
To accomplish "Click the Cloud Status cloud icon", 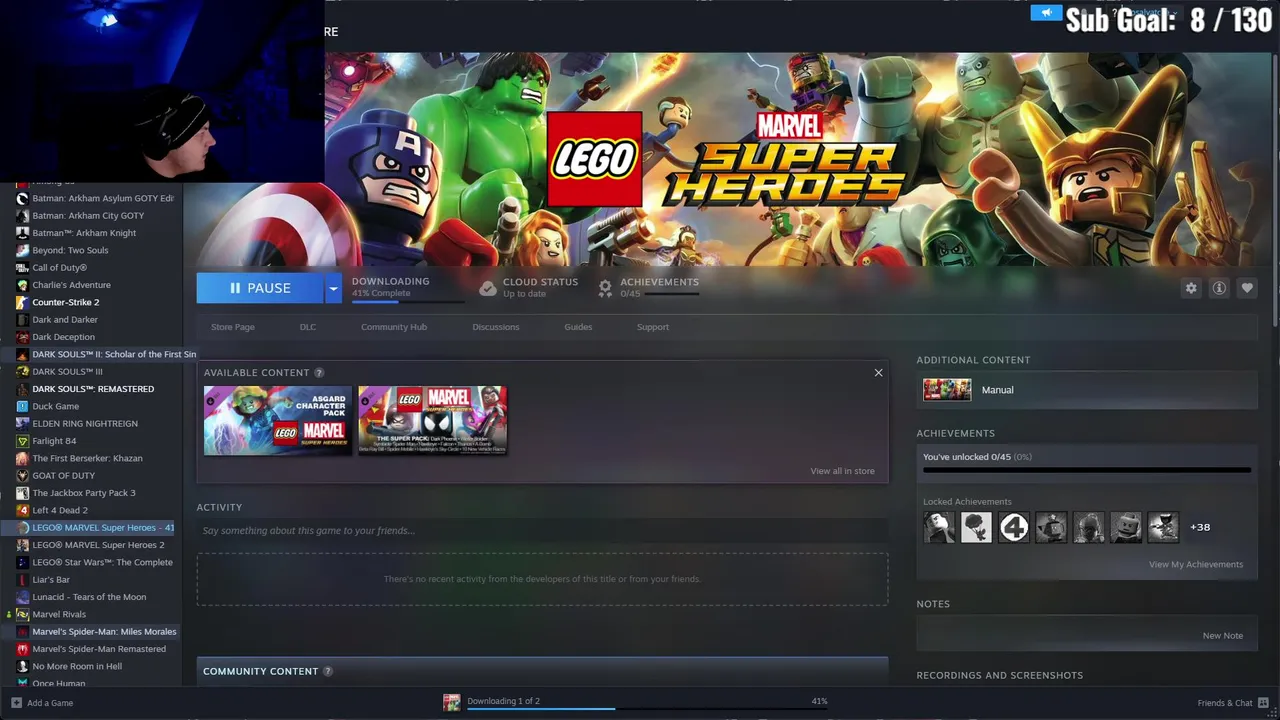I will (488, 288).
